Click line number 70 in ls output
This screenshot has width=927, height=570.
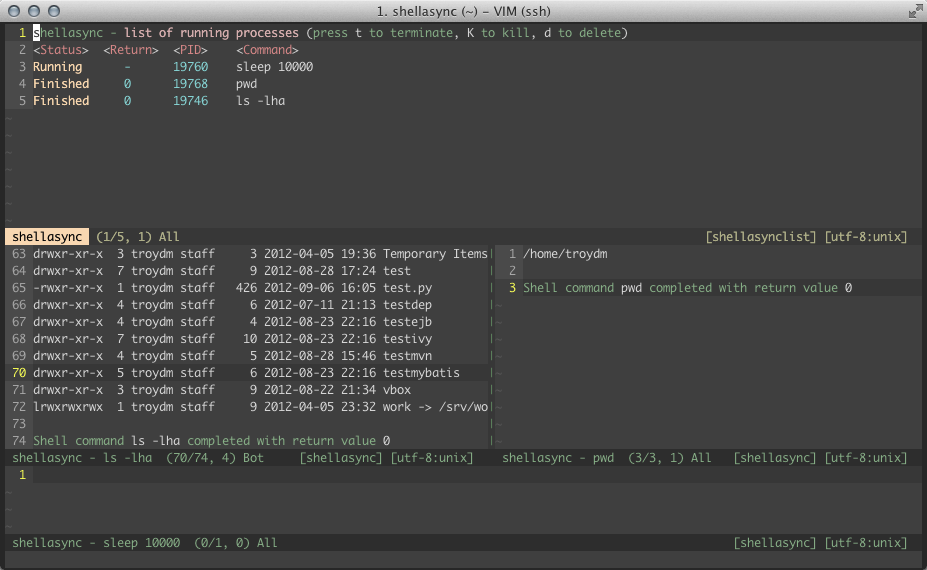point(19,373)
